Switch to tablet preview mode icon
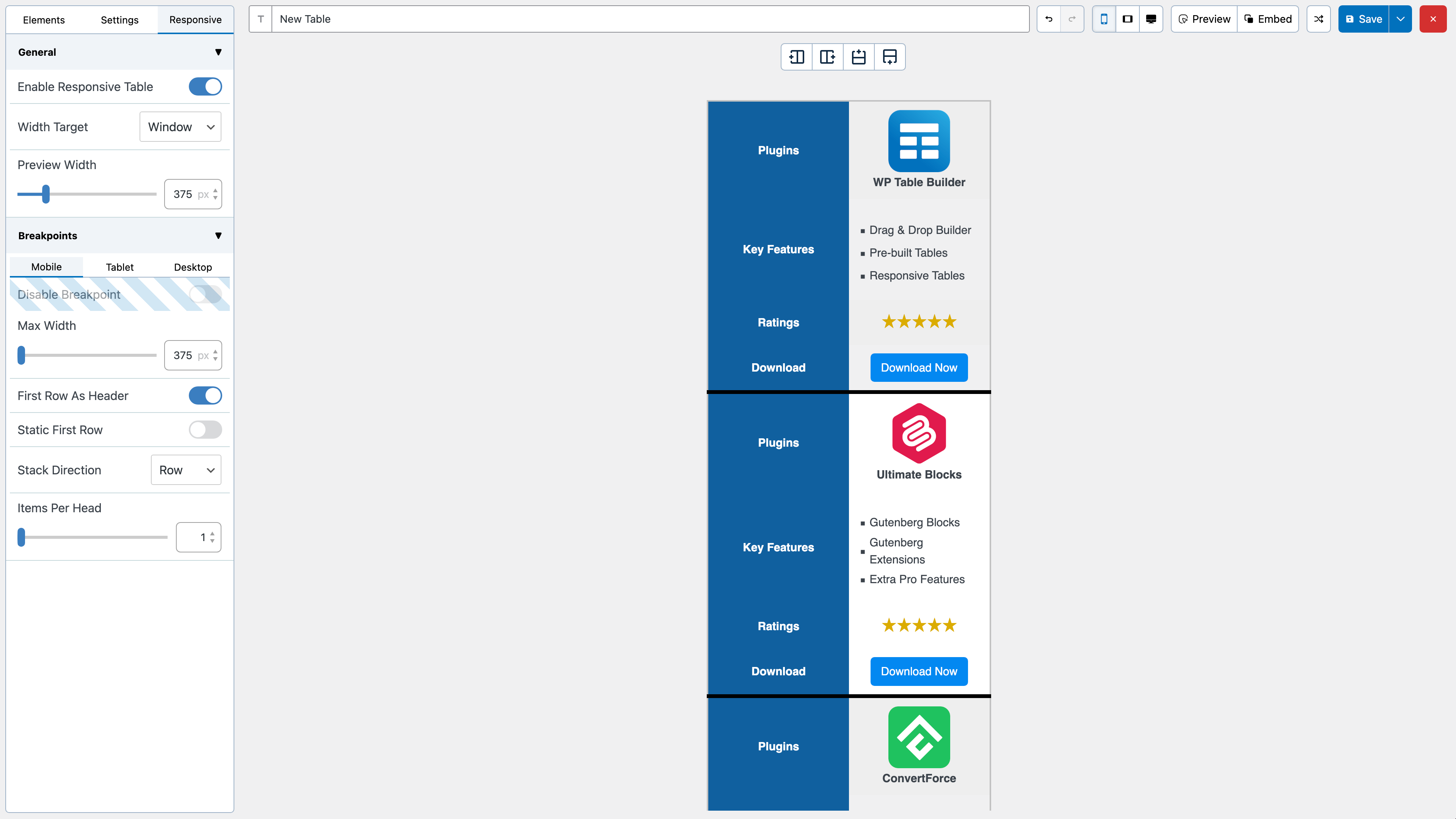The width and height of the screenshot is (1456, 819). tap(1127, 19)
